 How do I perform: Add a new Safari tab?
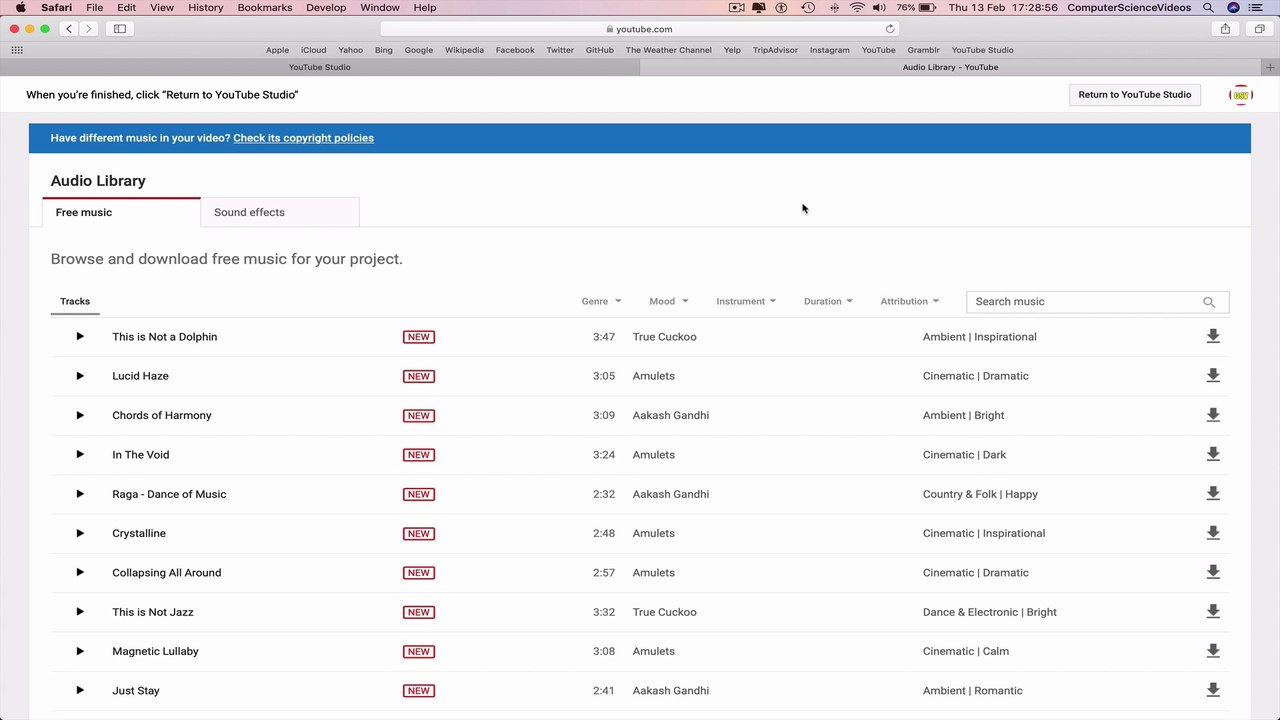tap(1271, 67)
